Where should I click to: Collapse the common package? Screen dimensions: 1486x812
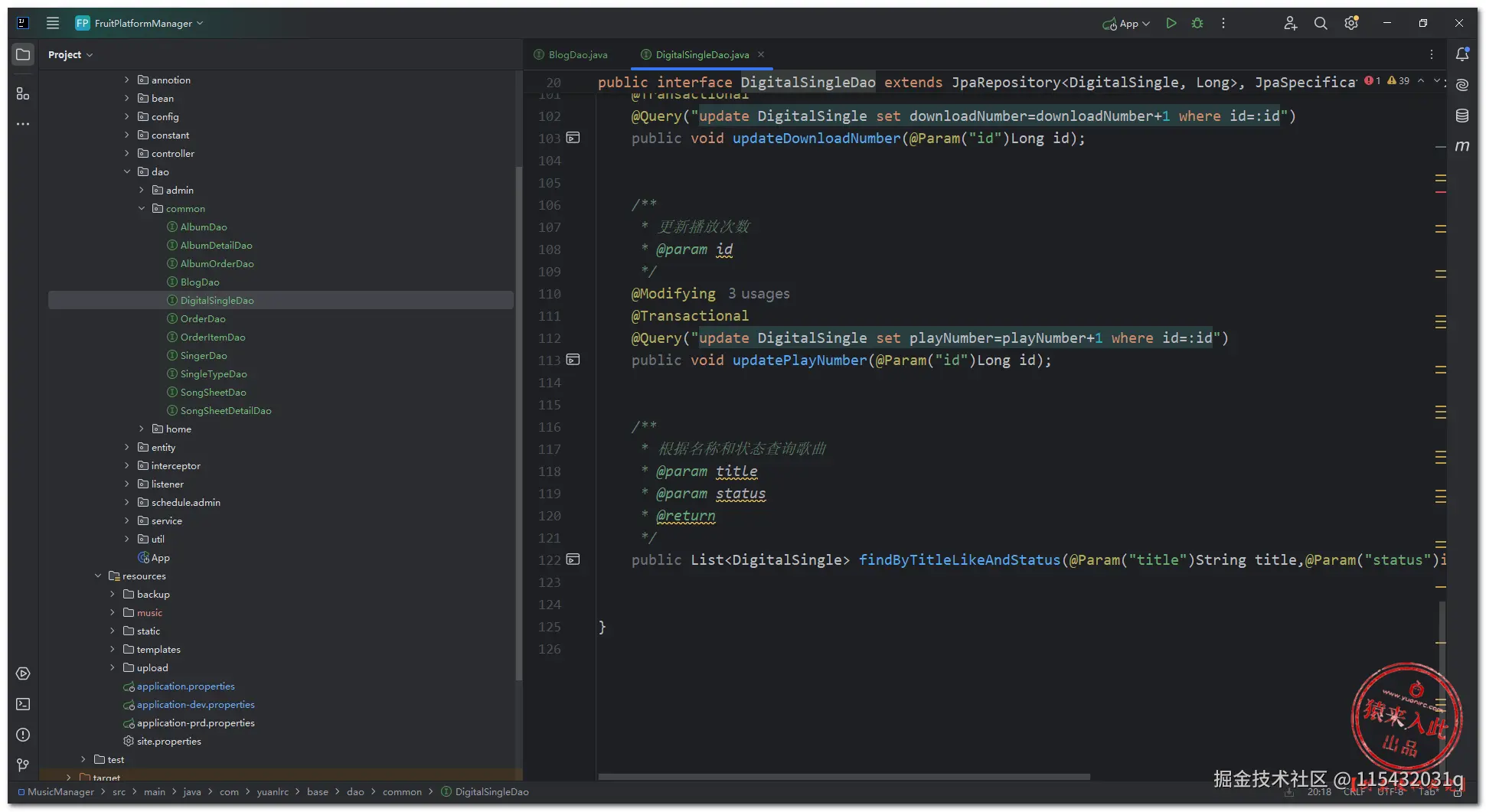point(142,208)
